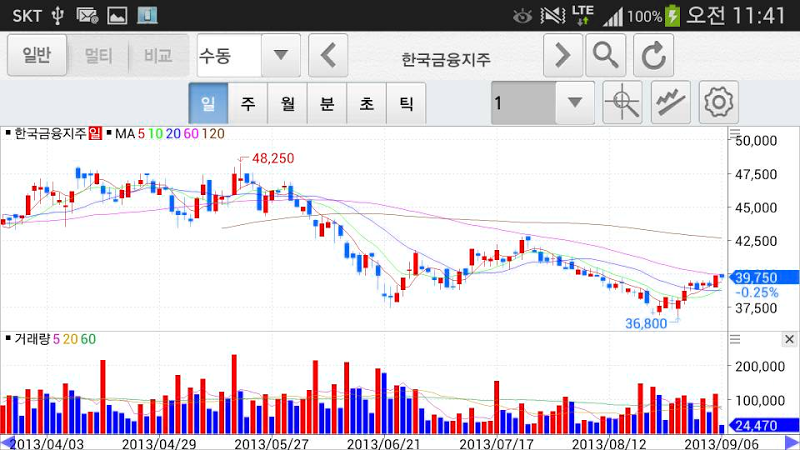Select 틱 tick period tab
Screen dimensions: 800x450
(x=406, y=104)
